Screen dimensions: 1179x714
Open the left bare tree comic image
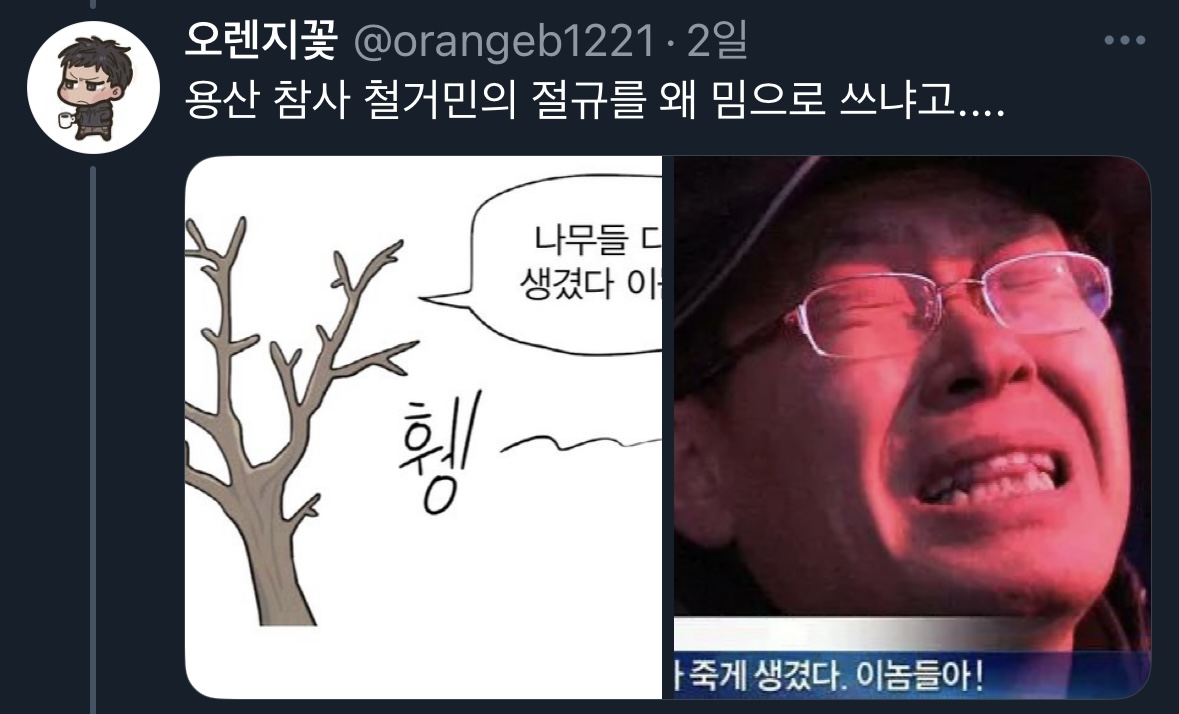[x=423, y=427]
